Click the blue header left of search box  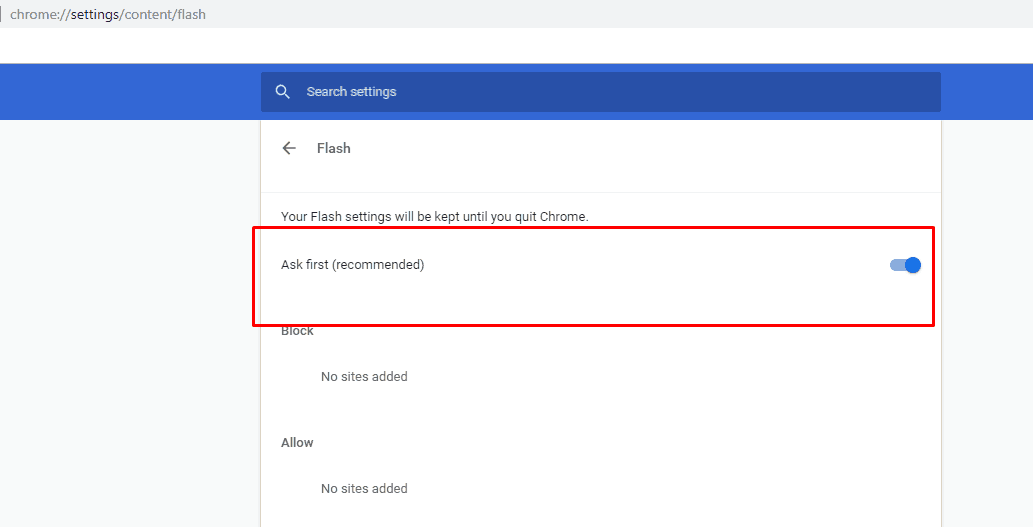(130, 92)
